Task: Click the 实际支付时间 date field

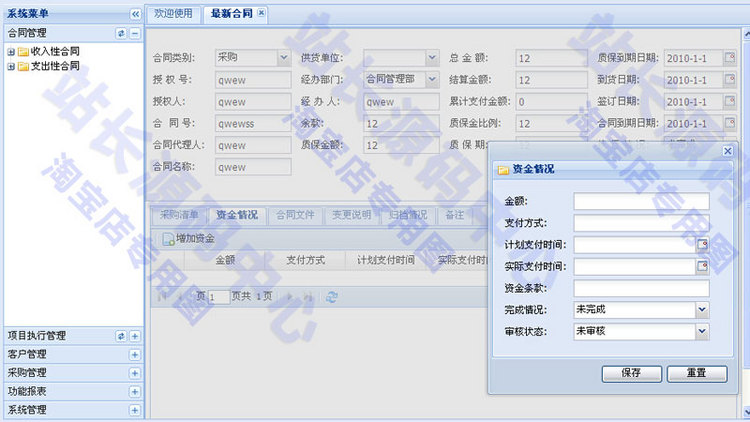Action: click(x=634, y=267)
